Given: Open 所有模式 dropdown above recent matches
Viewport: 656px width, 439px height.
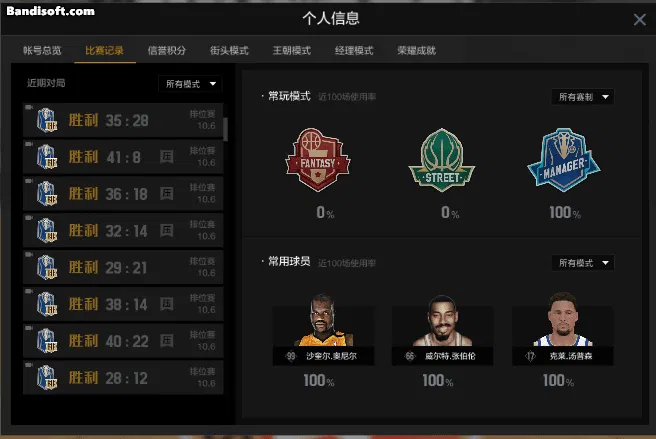Looking at the screenshot, I should click(190, 84).
